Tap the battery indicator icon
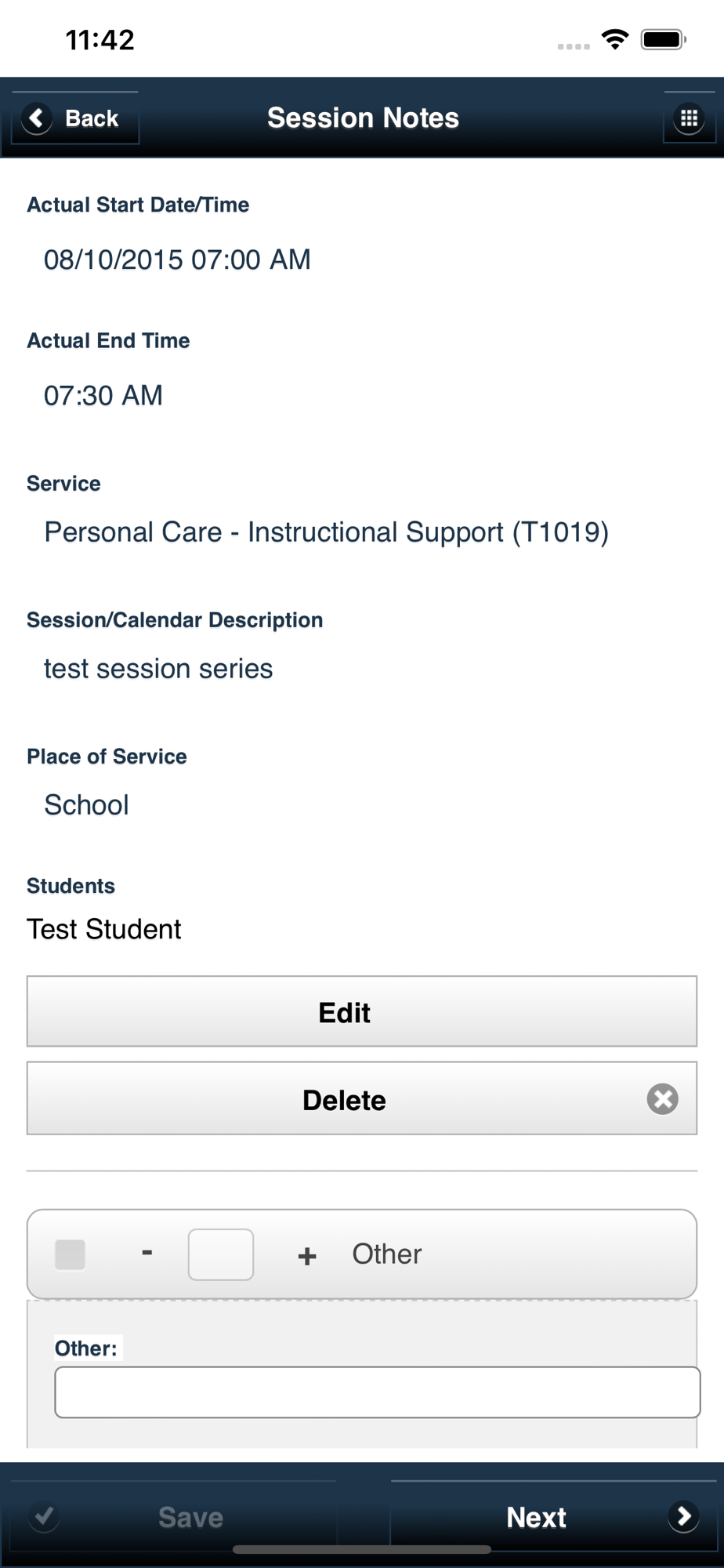 point(664,39)
